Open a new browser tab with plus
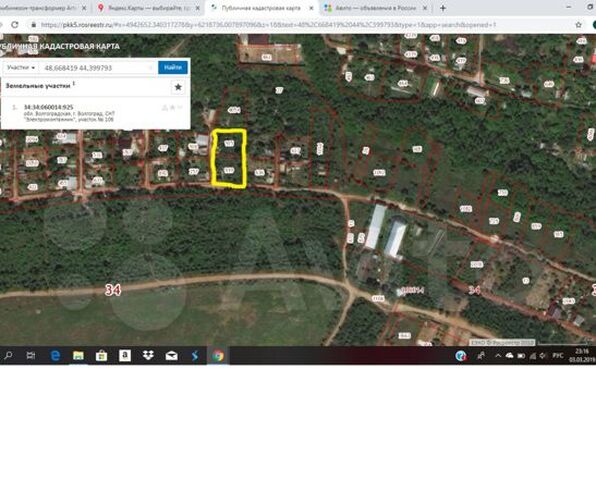The height and width of the screenshot is (480, 596). click(442, 8)
